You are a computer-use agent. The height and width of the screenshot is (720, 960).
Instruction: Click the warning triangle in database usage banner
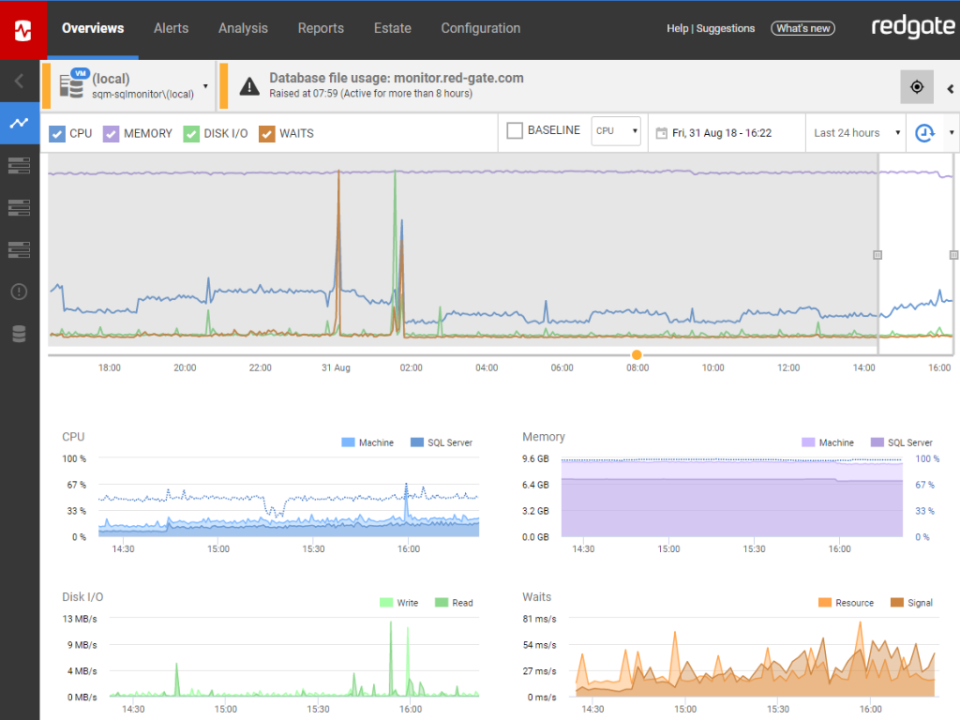coord(246,86)
